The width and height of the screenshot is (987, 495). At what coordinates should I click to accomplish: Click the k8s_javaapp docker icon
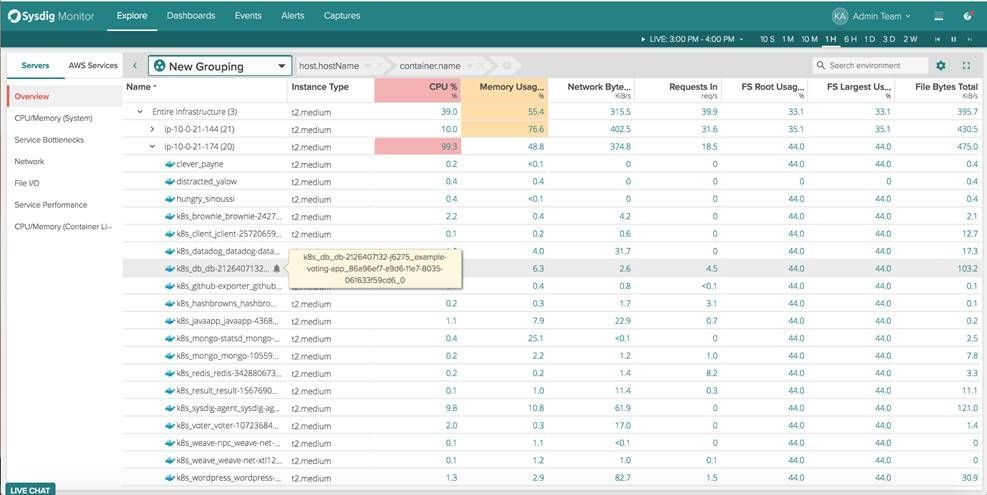pos(169,321)
